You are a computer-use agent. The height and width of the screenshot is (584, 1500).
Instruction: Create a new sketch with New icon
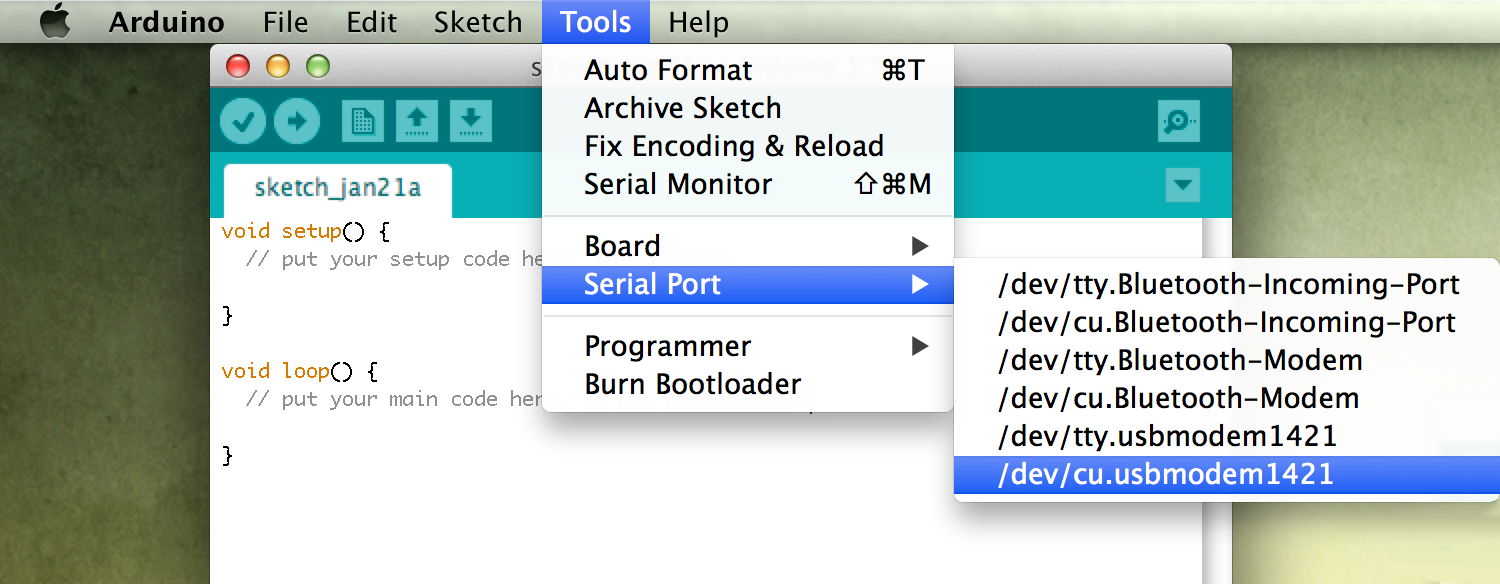click(x=362, y=122)
